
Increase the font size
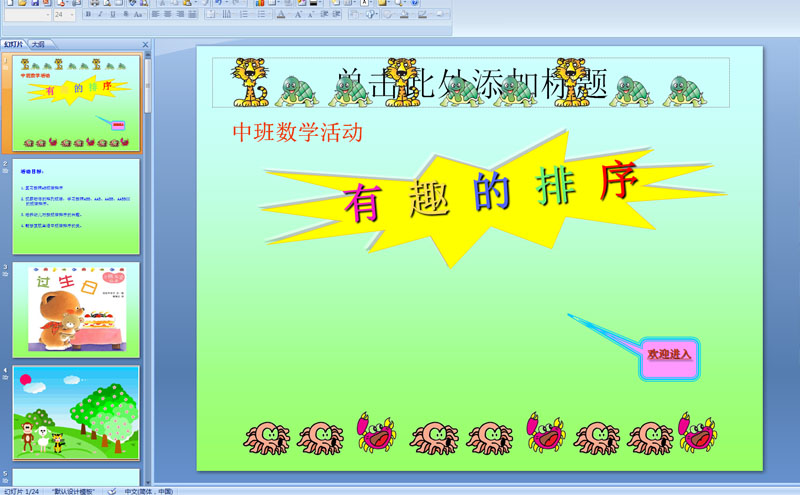pos(298,14)
